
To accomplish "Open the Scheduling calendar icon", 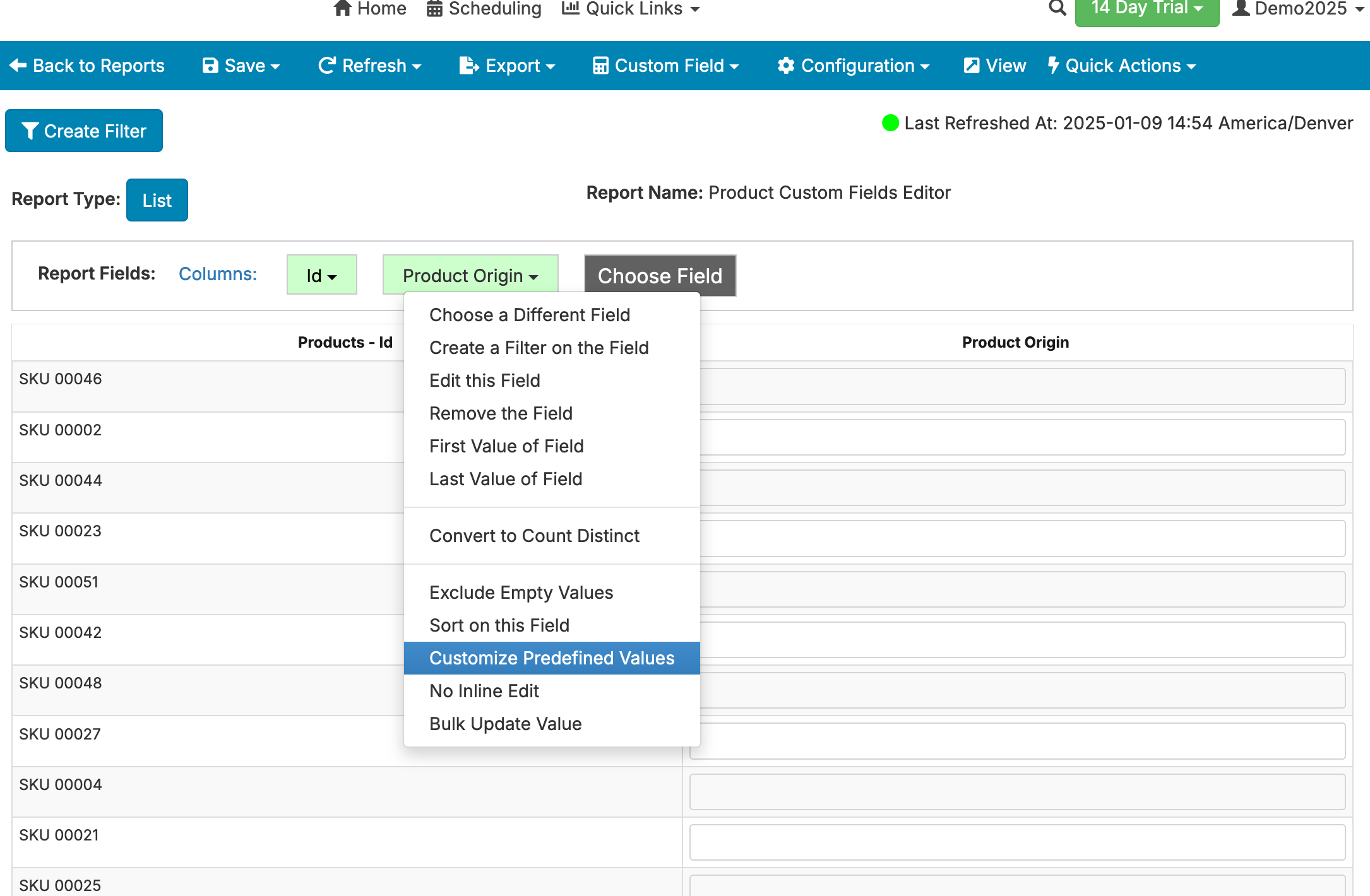I will [433, 8].
